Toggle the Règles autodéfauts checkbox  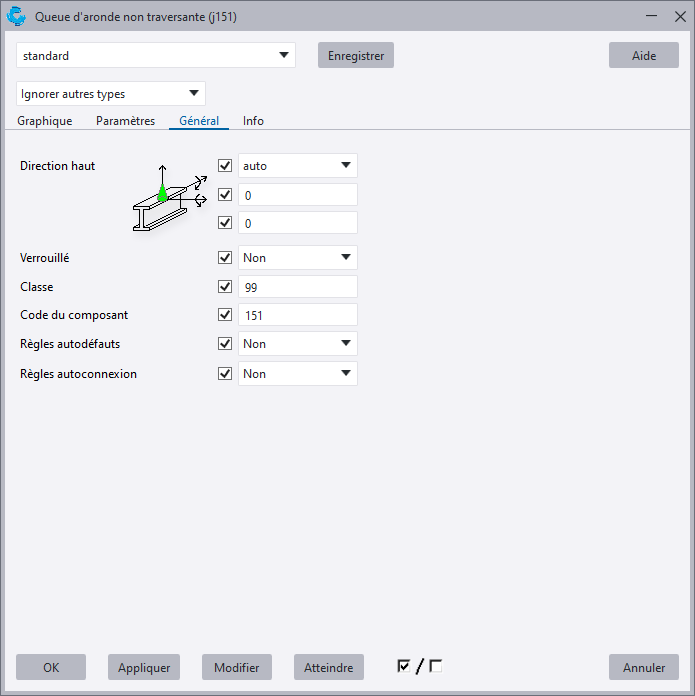225,344
